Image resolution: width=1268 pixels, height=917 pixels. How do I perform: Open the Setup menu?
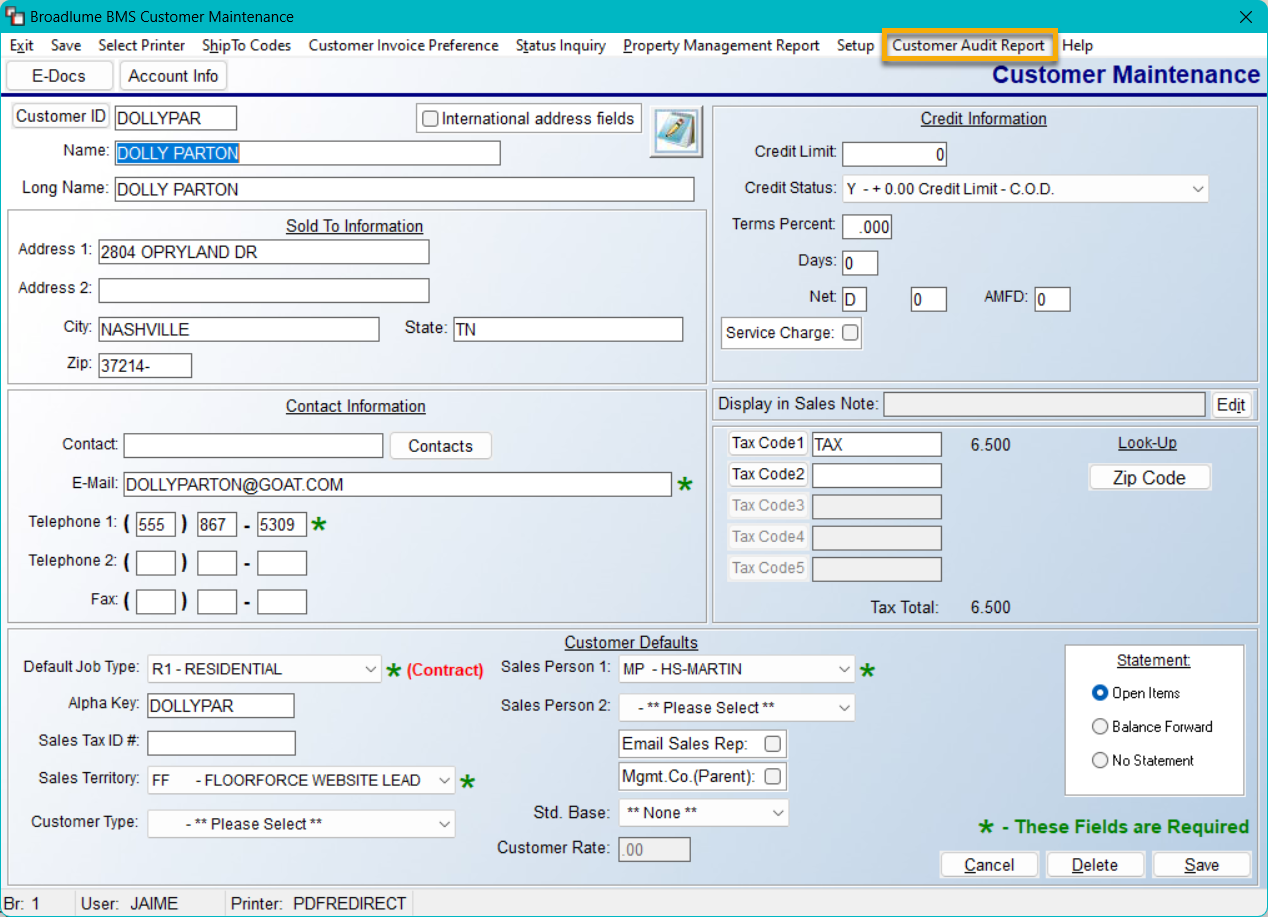pos(855,46)
